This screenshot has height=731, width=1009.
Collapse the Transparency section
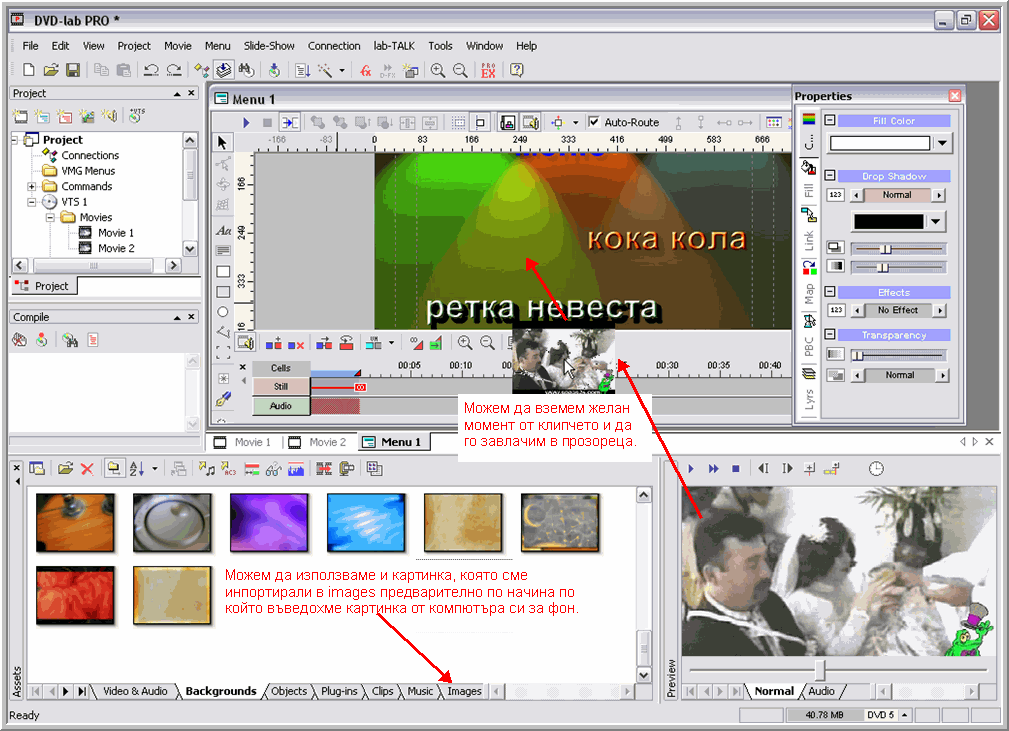[x=830, y=335]
